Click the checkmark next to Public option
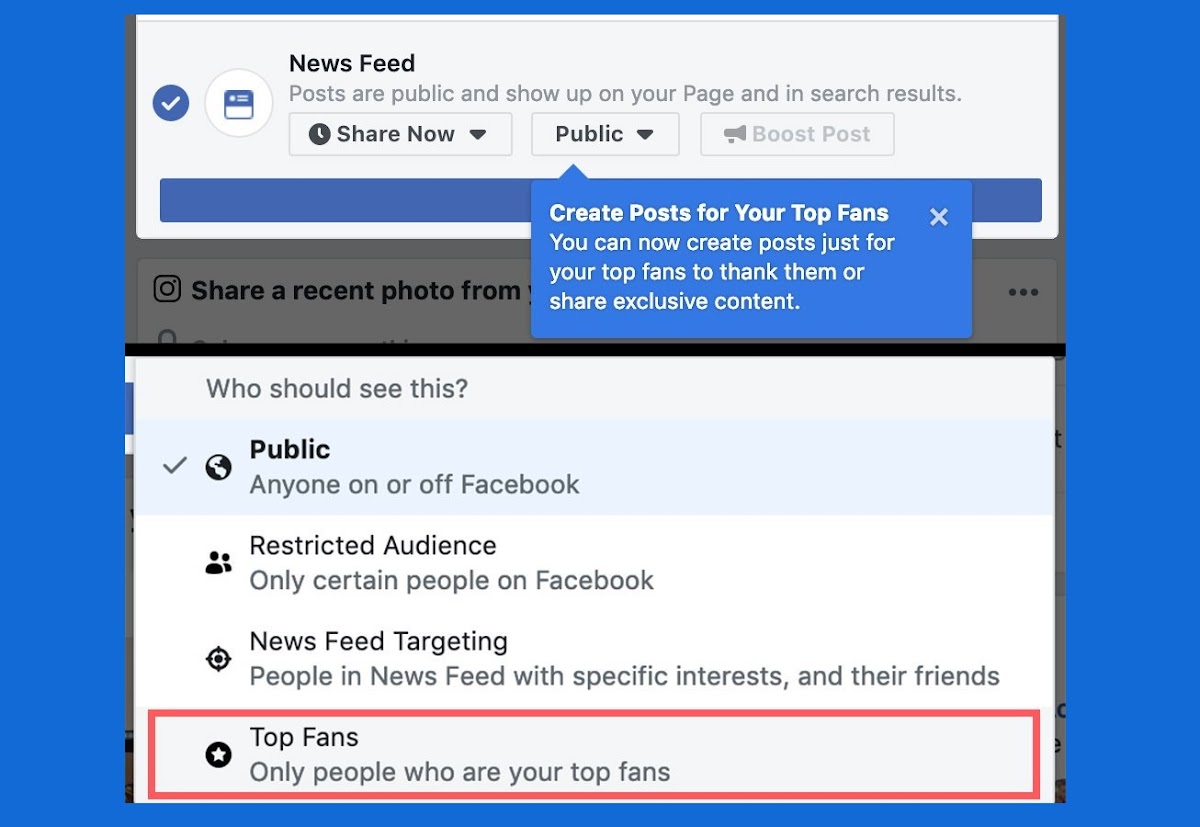This screenshot has width=1200, height=827. point(174,466)
